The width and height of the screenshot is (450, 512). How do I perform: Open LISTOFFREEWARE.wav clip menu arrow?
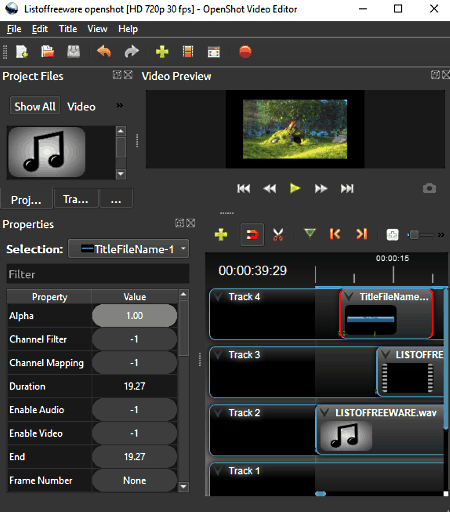click(324, 413)
